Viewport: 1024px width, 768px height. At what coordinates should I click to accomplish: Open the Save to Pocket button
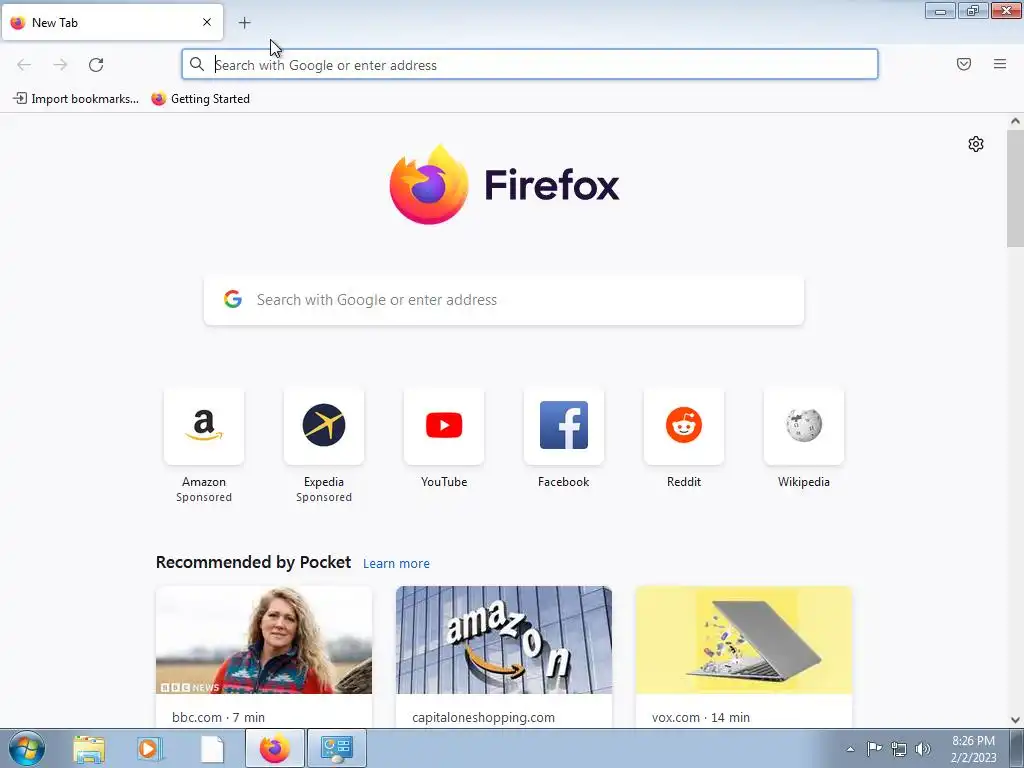964,64
